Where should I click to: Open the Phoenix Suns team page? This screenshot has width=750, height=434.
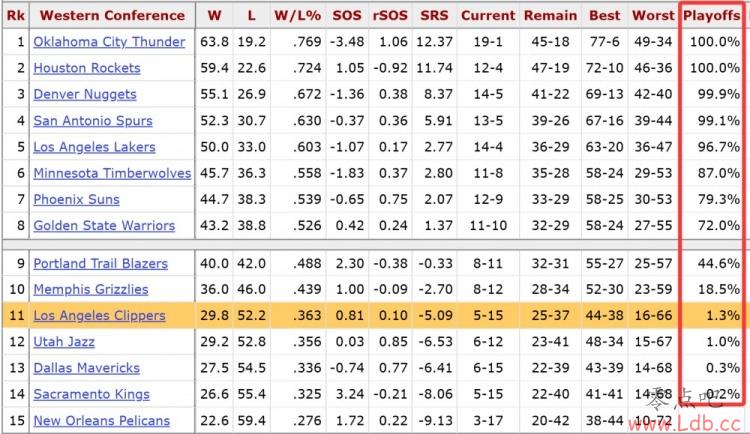click(x=76, y=199)
